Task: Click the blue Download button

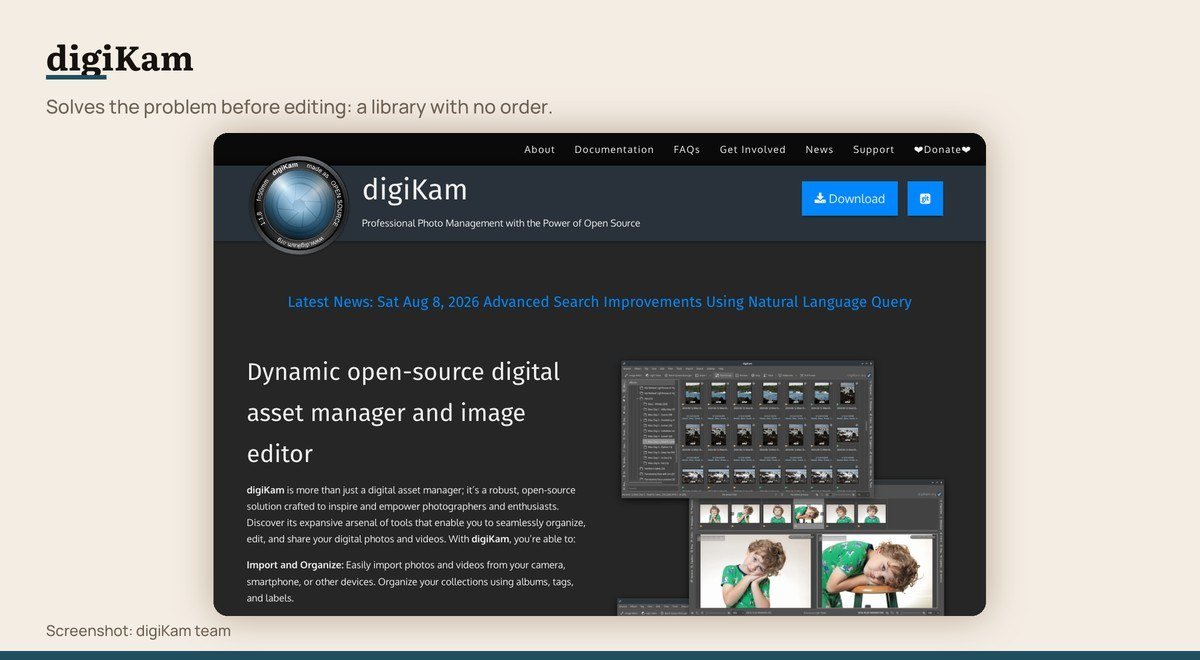Action: pos(849,198)
